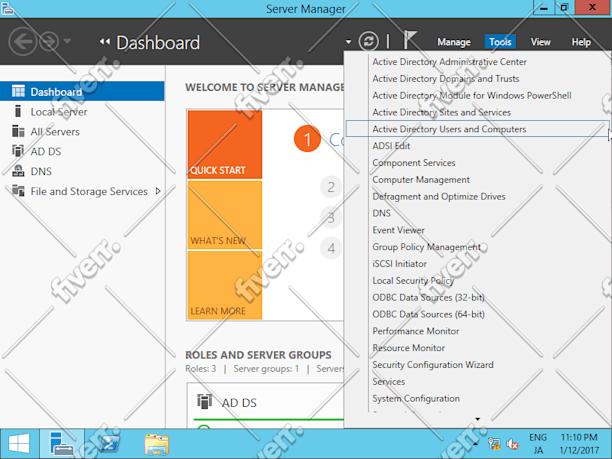The image size is (612, 459).
Task: Close the Tools menu
Action: tap(500, 42)
